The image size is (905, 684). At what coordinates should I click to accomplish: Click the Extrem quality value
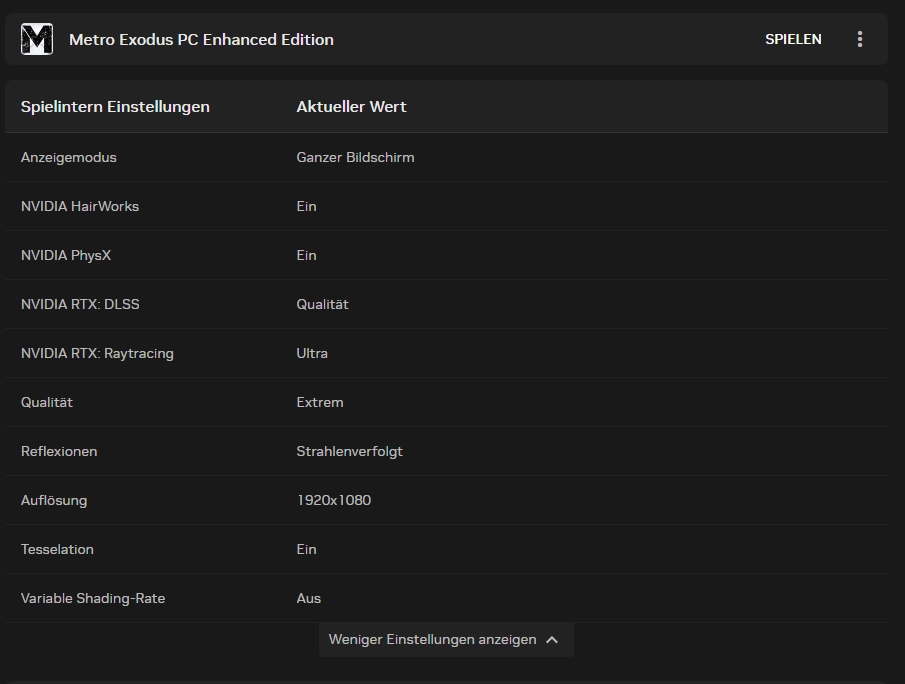(x=320, y=402)
